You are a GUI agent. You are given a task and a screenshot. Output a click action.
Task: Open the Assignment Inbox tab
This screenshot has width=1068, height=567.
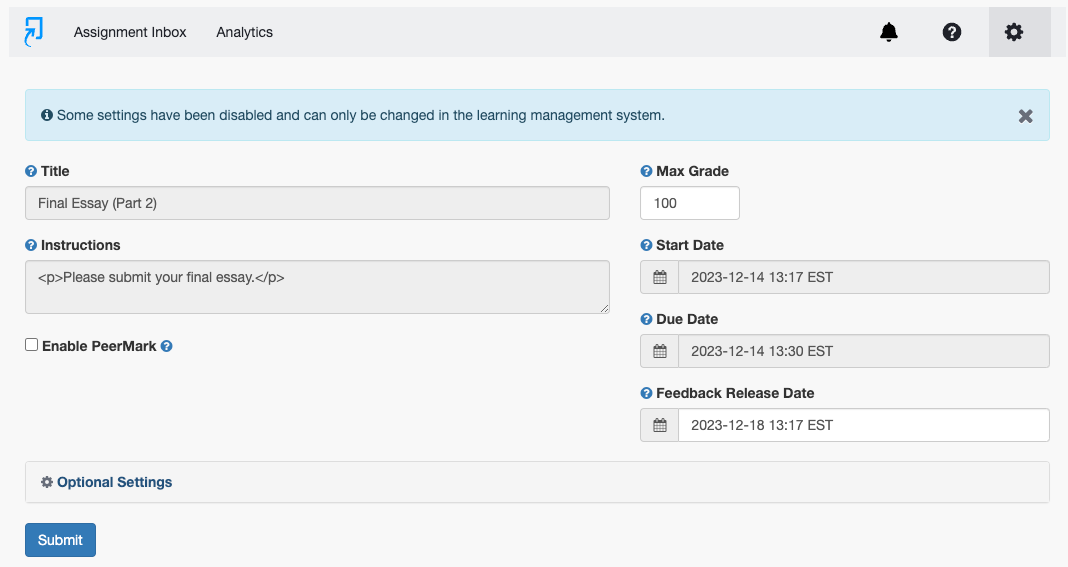(130, 32)
